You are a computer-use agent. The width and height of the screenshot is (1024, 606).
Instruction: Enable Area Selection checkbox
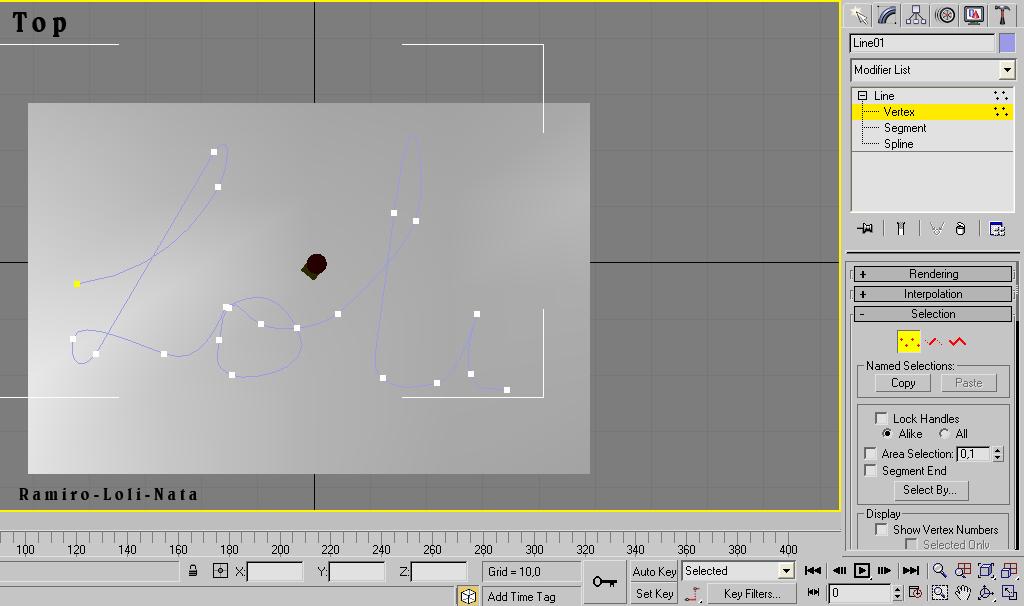click(870, 453)
